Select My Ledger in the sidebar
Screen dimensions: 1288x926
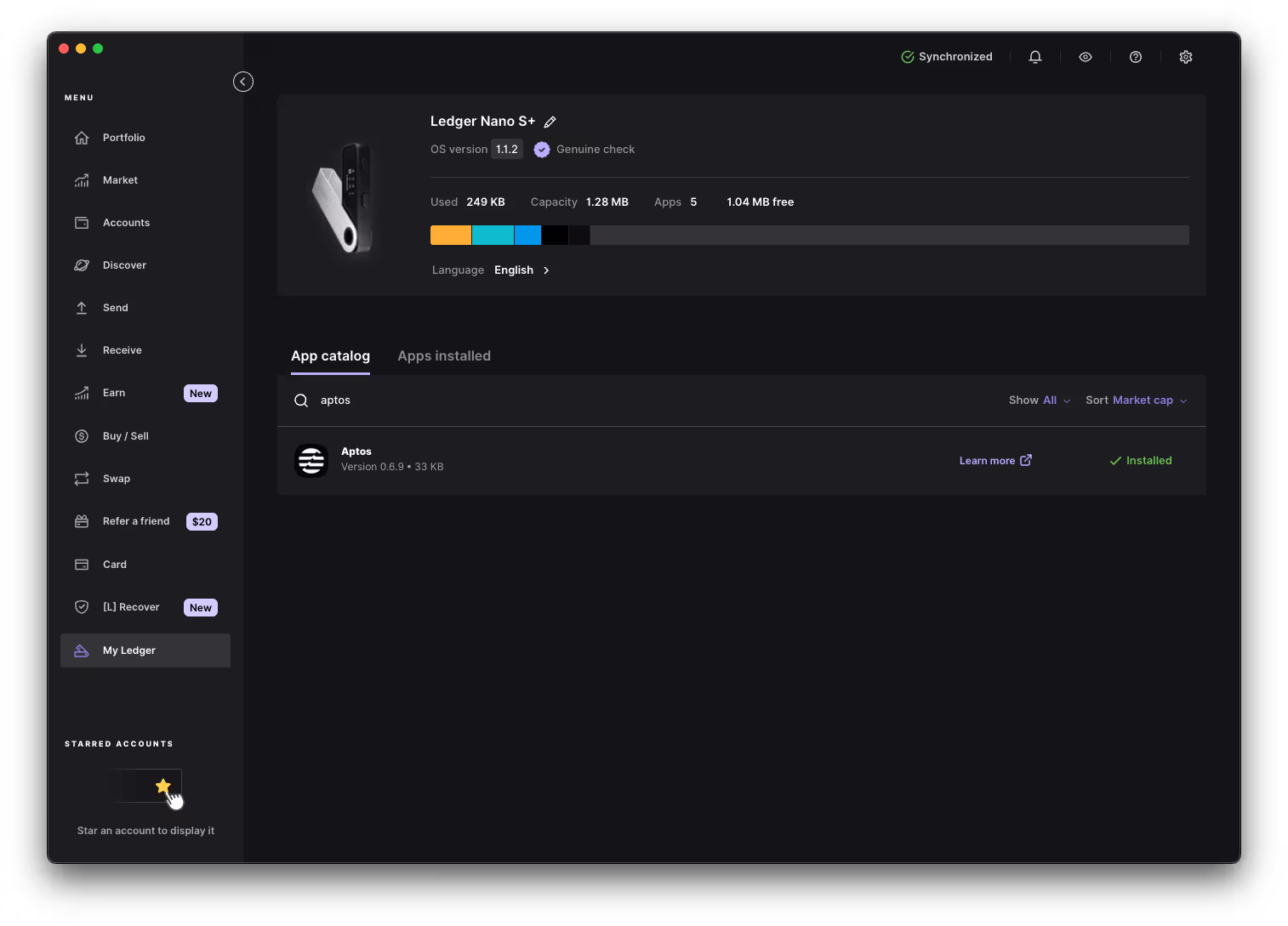tap(145, 650)
